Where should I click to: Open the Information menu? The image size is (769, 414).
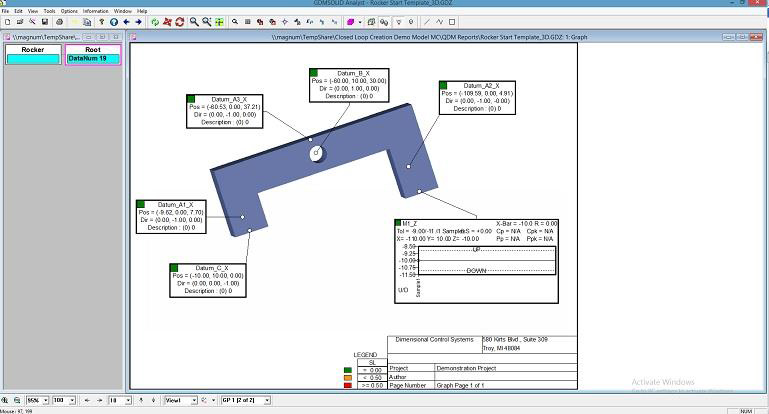point(96,10)
